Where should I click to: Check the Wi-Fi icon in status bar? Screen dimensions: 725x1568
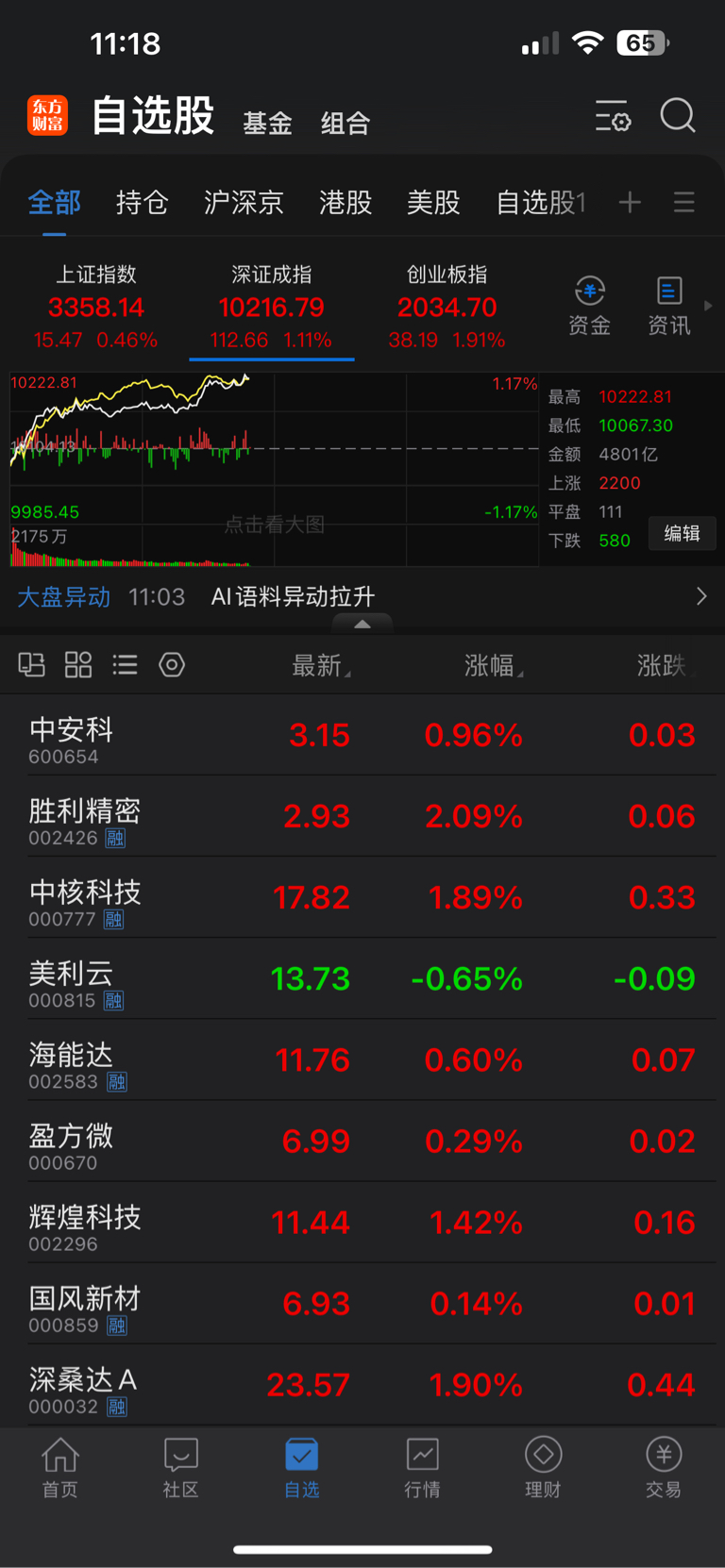coord(588,43)
